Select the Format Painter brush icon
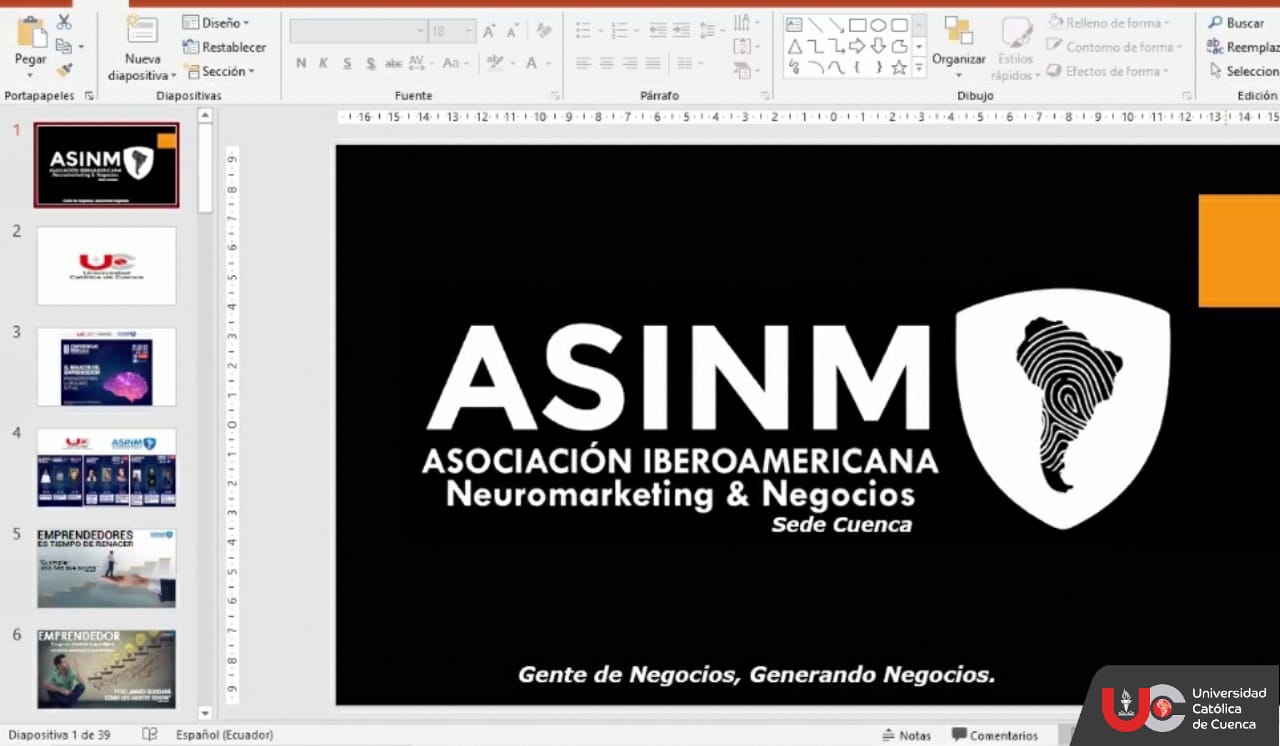The image size is (1280, 746). pyautogui.click(x=64, y=70)
